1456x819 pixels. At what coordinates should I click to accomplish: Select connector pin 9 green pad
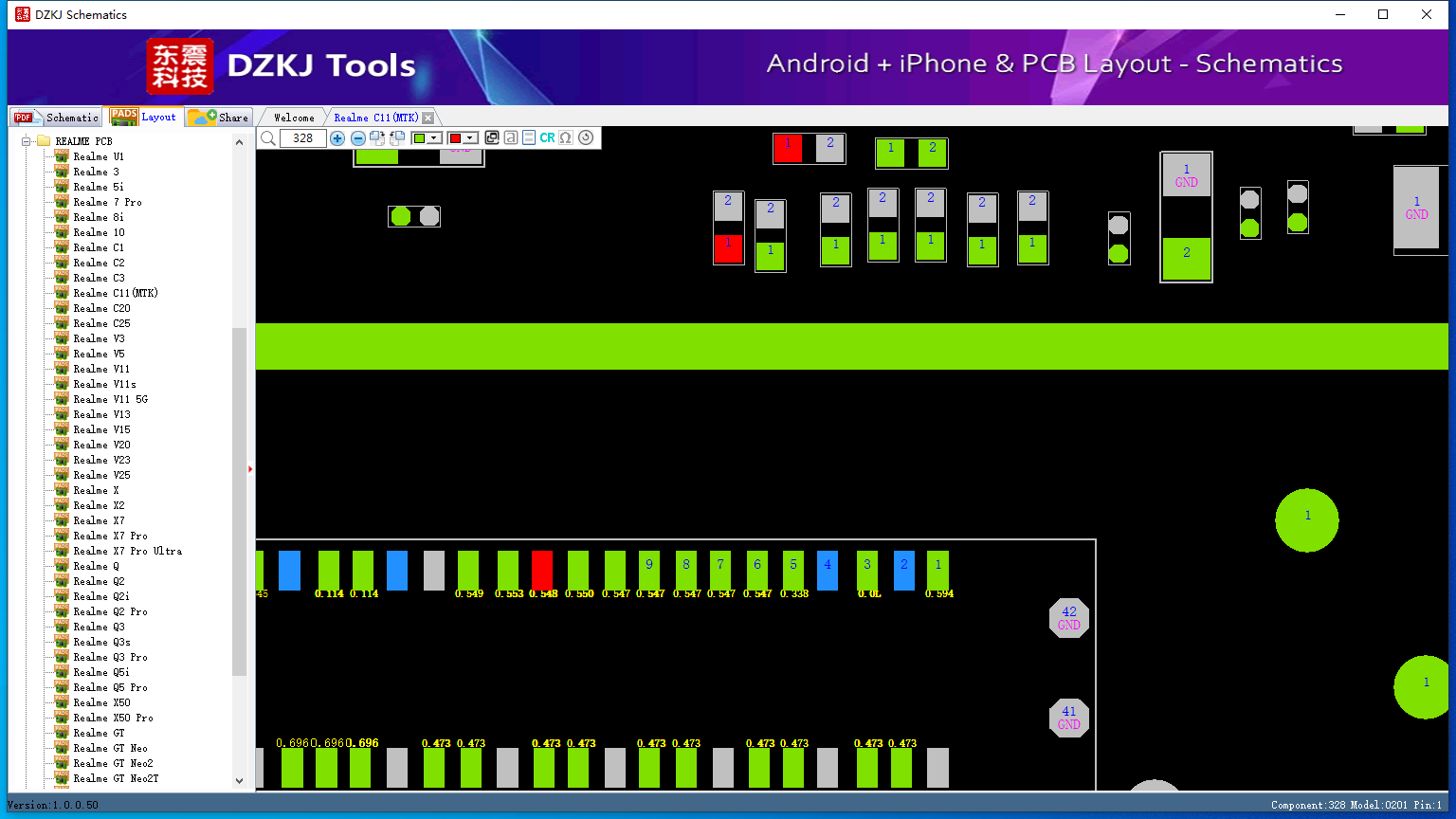pos(649,570)
